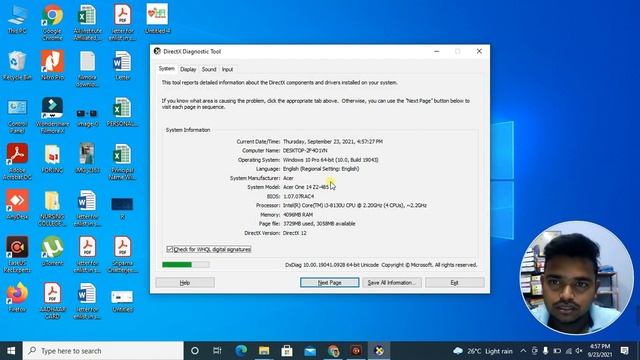Viewport: 640px width, 360px height.
Task: Open the weather widget showing Light rain
Action: 483,351
